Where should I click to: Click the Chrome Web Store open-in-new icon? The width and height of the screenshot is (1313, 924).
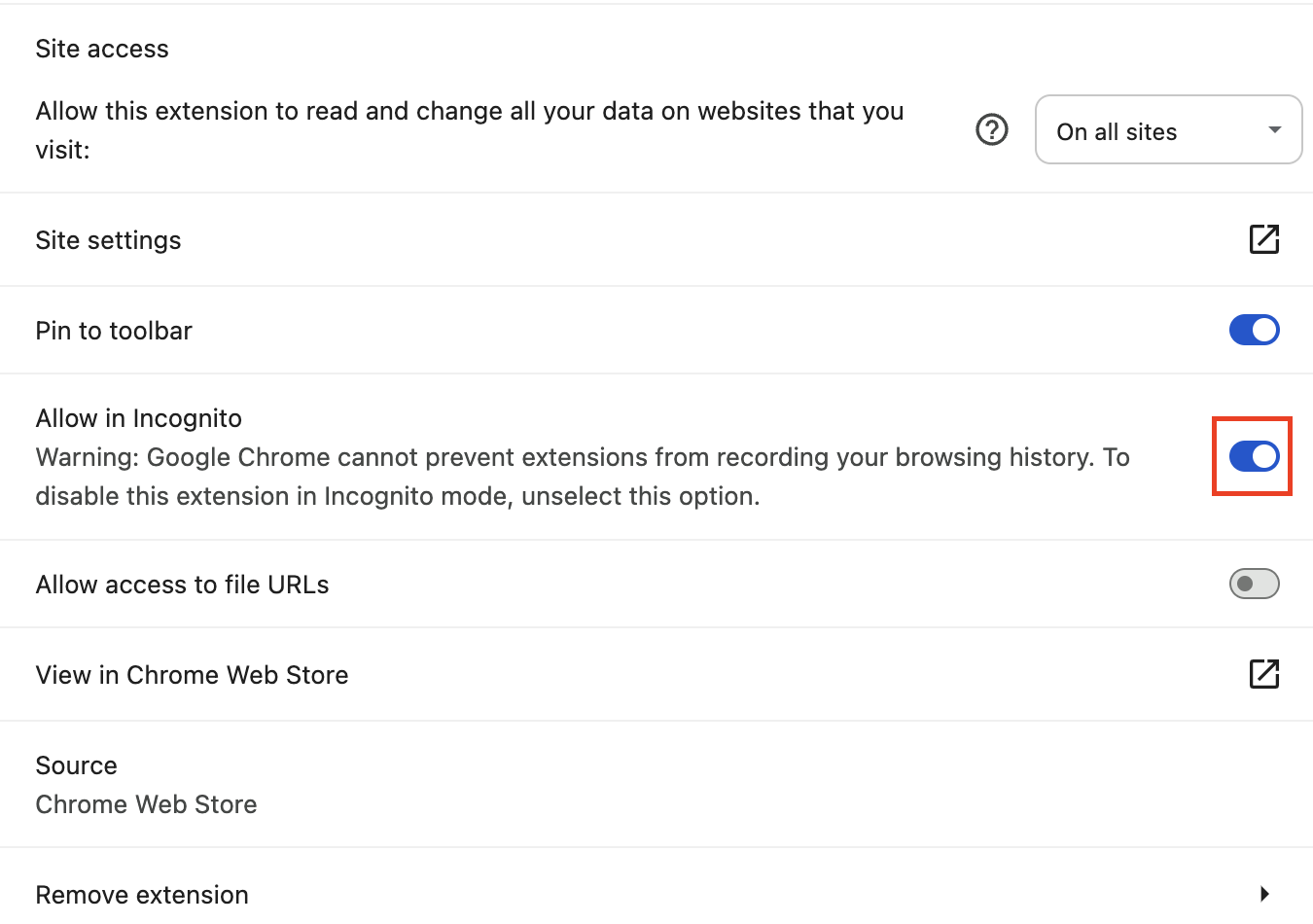[x=1263, y=674]
